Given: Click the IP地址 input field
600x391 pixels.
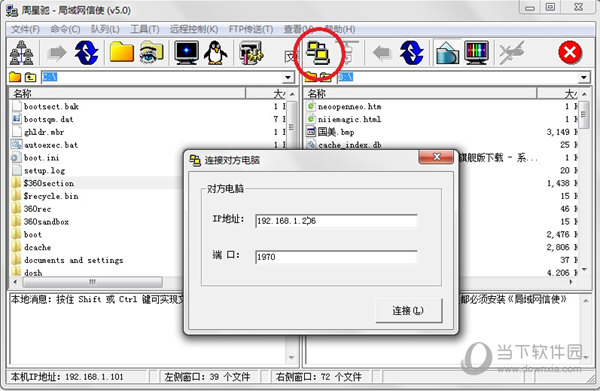Looking at the screenshot, I should tap(336, 221).
